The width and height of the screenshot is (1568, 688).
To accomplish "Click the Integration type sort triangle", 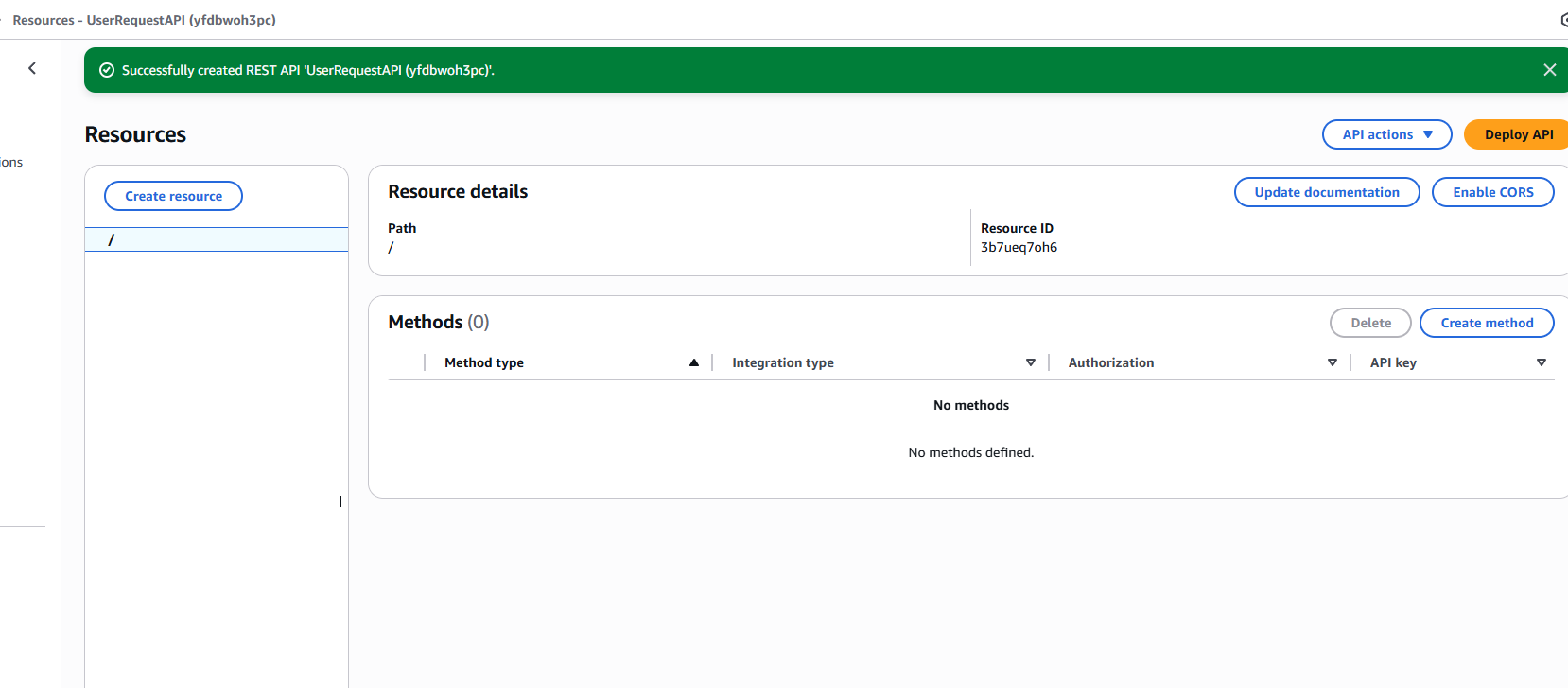I will (x=1030, y=362).
